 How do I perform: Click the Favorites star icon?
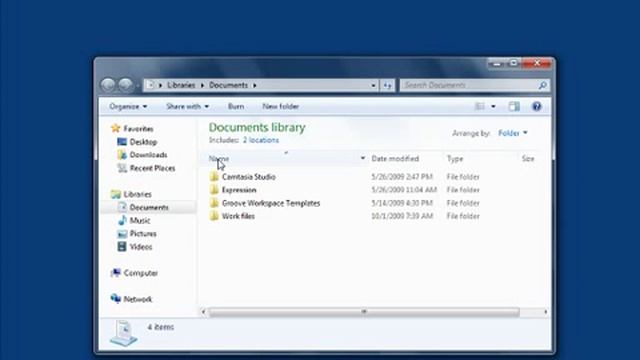(116, 129)
